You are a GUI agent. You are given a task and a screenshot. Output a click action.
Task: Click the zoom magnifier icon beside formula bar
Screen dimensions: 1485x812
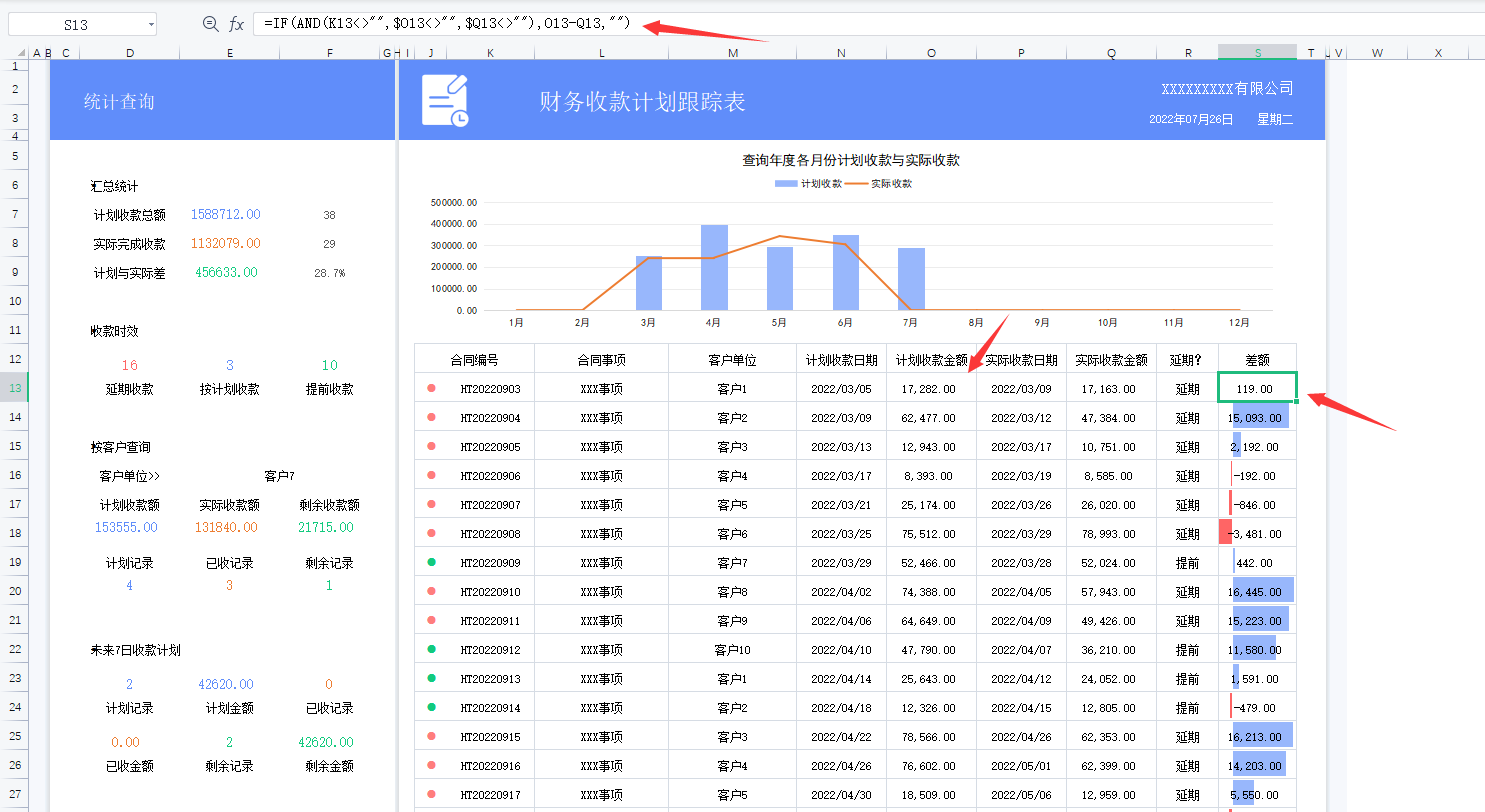click(x=210, y=24)
